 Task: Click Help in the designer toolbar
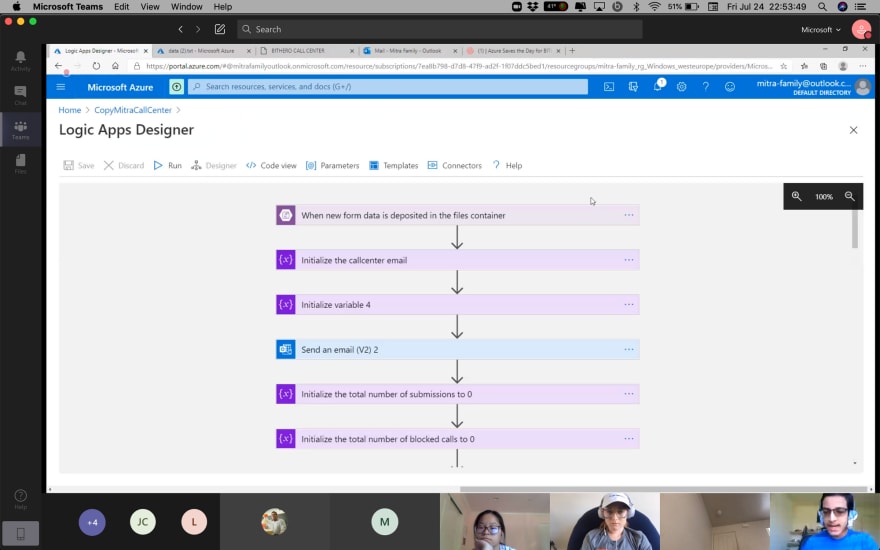[x=507, y=166]
